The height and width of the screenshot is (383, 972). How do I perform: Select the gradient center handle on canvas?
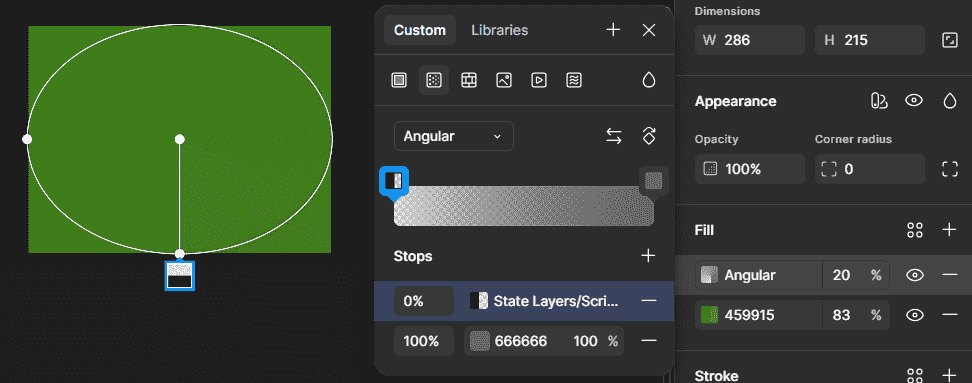coord(180,139)
